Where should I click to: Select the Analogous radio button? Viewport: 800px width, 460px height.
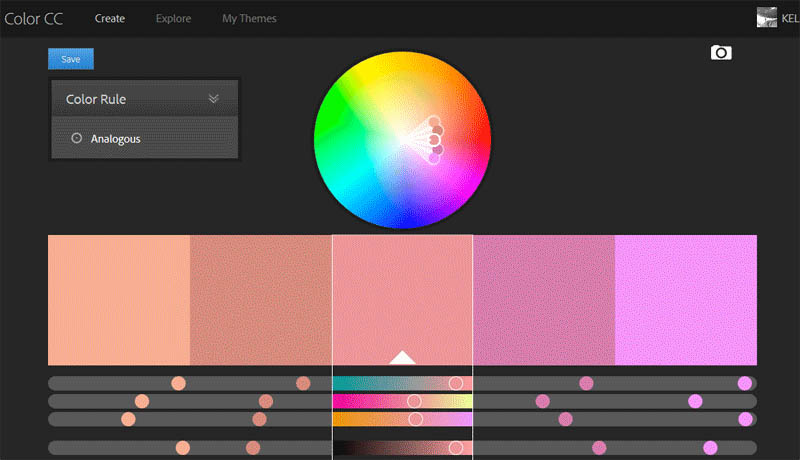click(77, 139)
